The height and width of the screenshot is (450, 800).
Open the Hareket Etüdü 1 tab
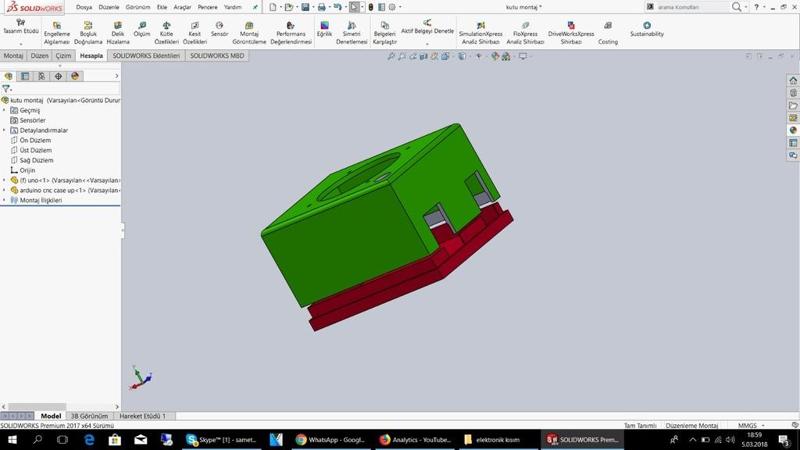(142, 416)
